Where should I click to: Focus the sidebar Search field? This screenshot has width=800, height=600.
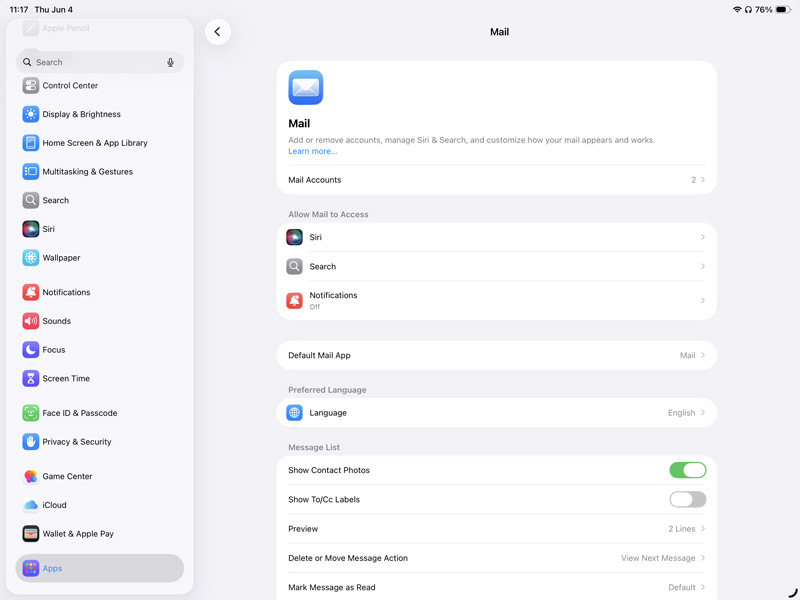pyautogui.click(x=99, y=62)
